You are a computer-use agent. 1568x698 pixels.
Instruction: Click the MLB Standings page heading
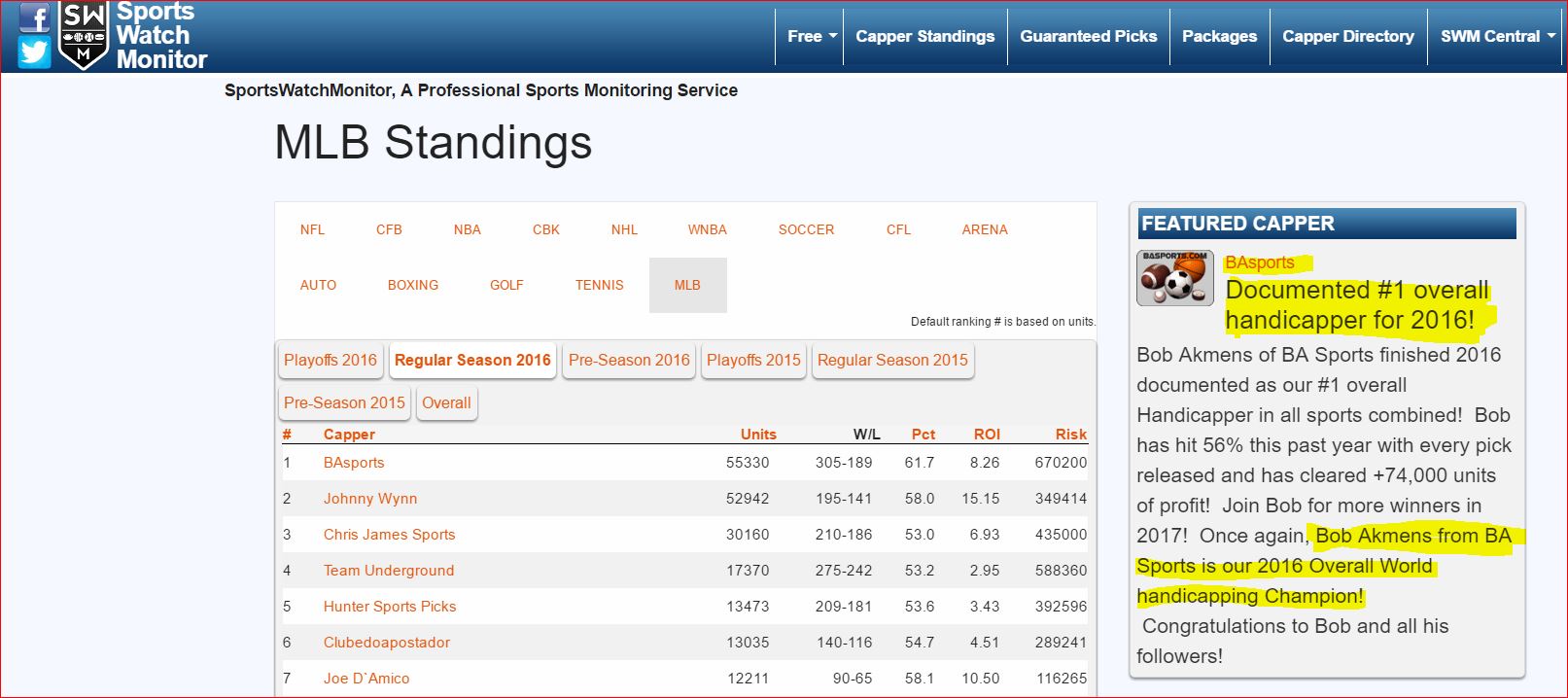pos(434,142)
